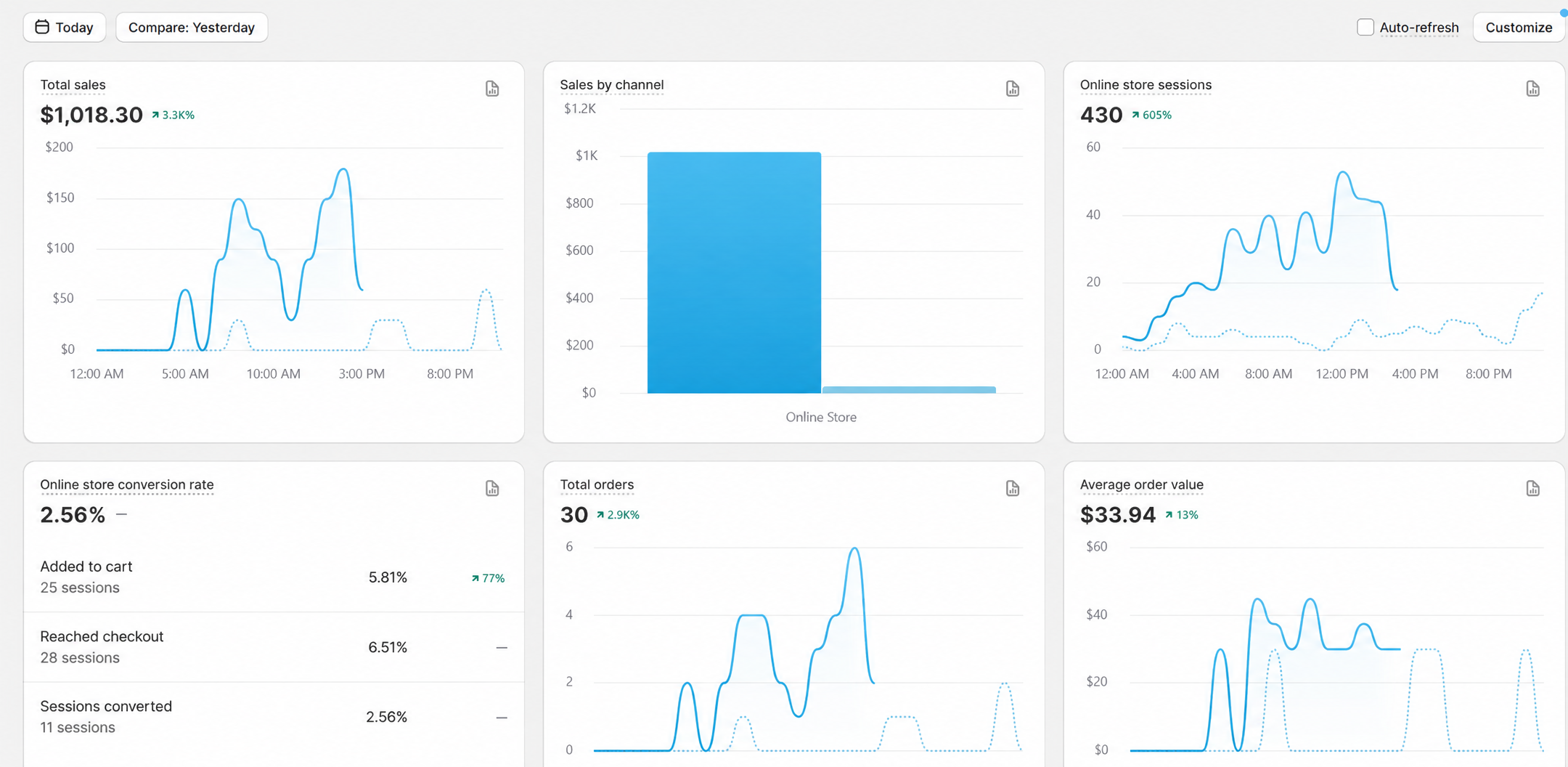The width and height of the screenshot is (1568, 767).
Task: Select the 30 total orders value
Action: [x=573, y=514]
